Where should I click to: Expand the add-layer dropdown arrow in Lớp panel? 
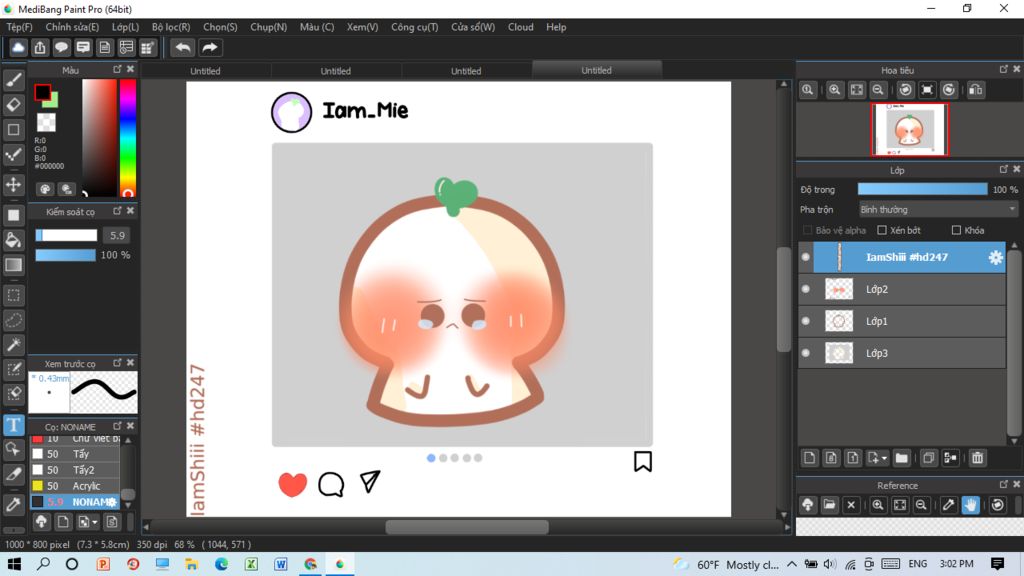[x=884, y=458]
